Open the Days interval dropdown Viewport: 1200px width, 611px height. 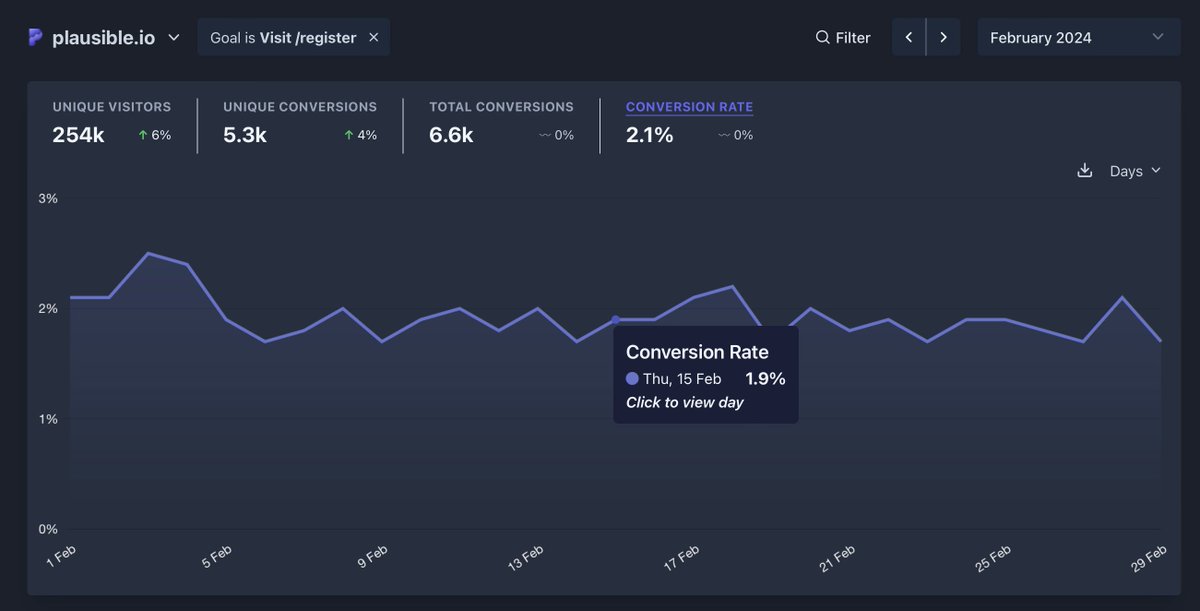(x=1135, y=171)
